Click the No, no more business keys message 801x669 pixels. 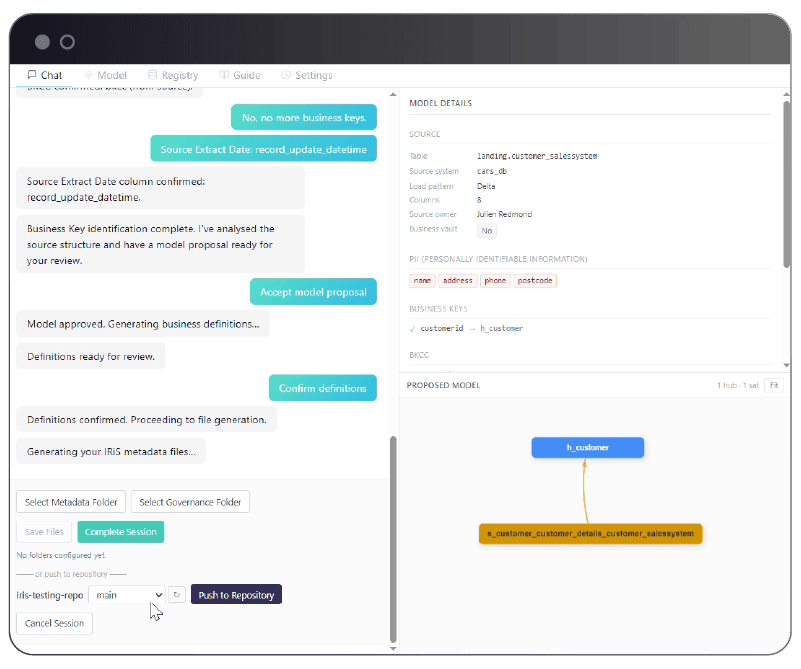[x=304, y=117]
